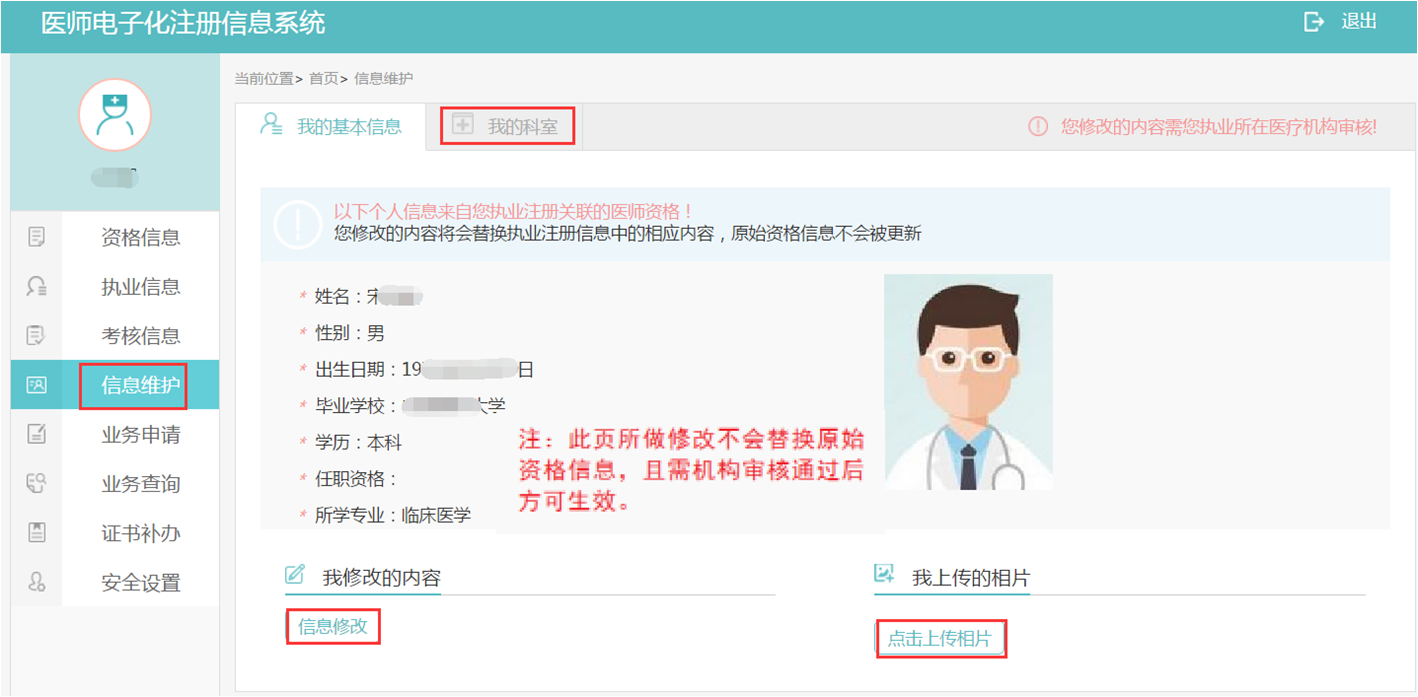Switch to the 我的科室 tab
Image resolution: width=1418 pixels, height=697 pixels.
click(x=508, y=127)
